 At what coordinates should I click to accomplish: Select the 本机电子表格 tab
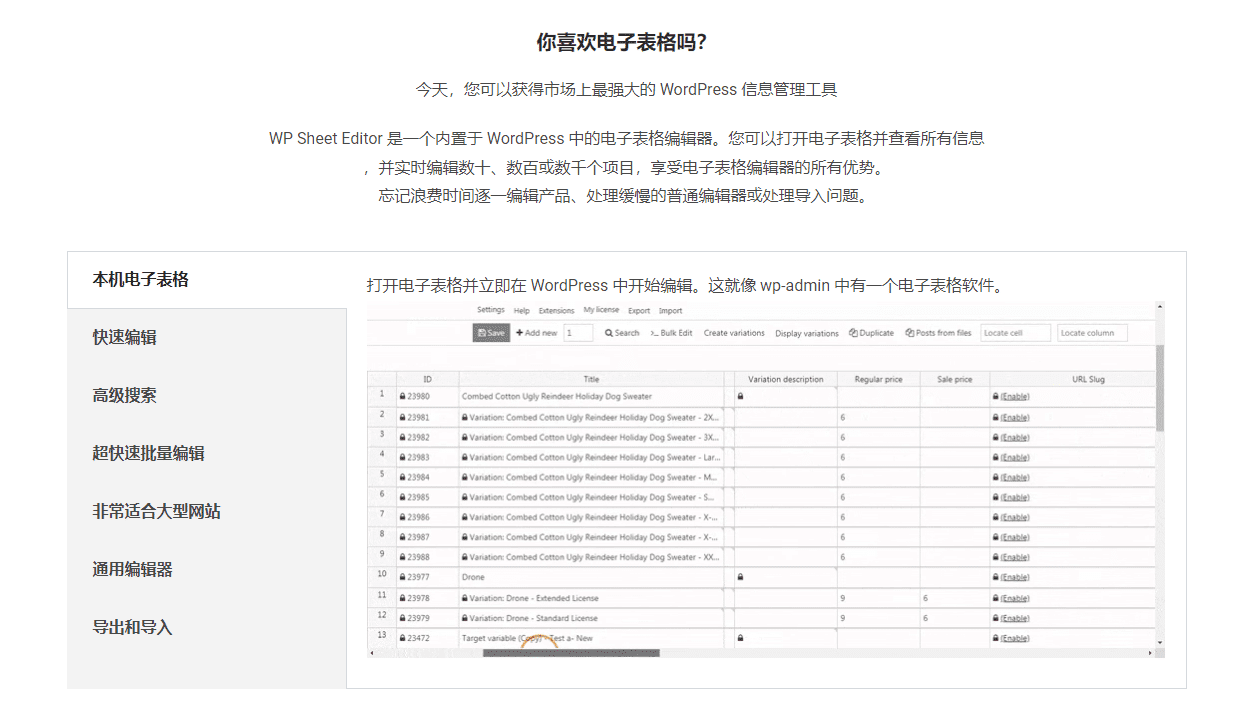point(207,280)
